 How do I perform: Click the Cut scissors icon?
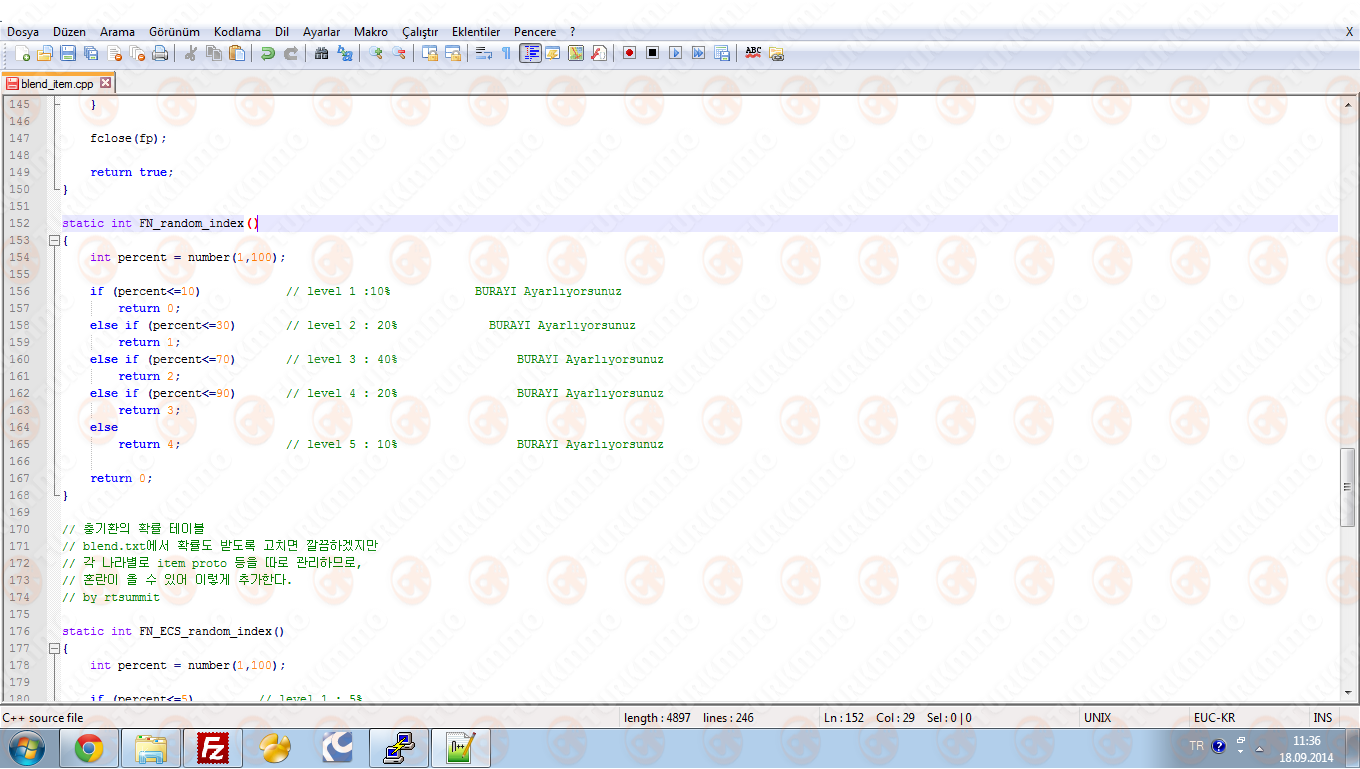coord(190,53)
